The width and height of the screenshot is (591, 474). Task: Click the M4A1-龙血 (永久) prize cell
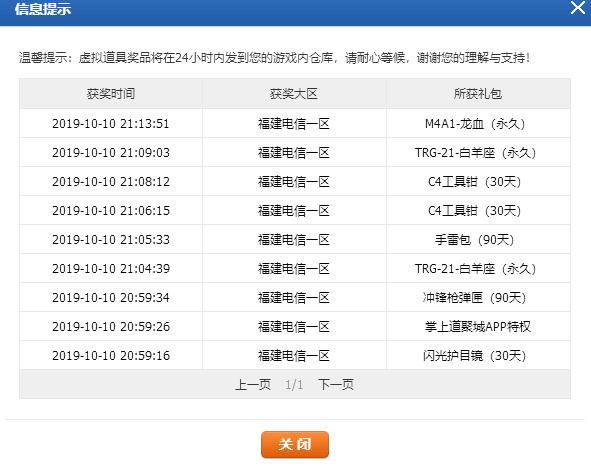click(475, 124)
